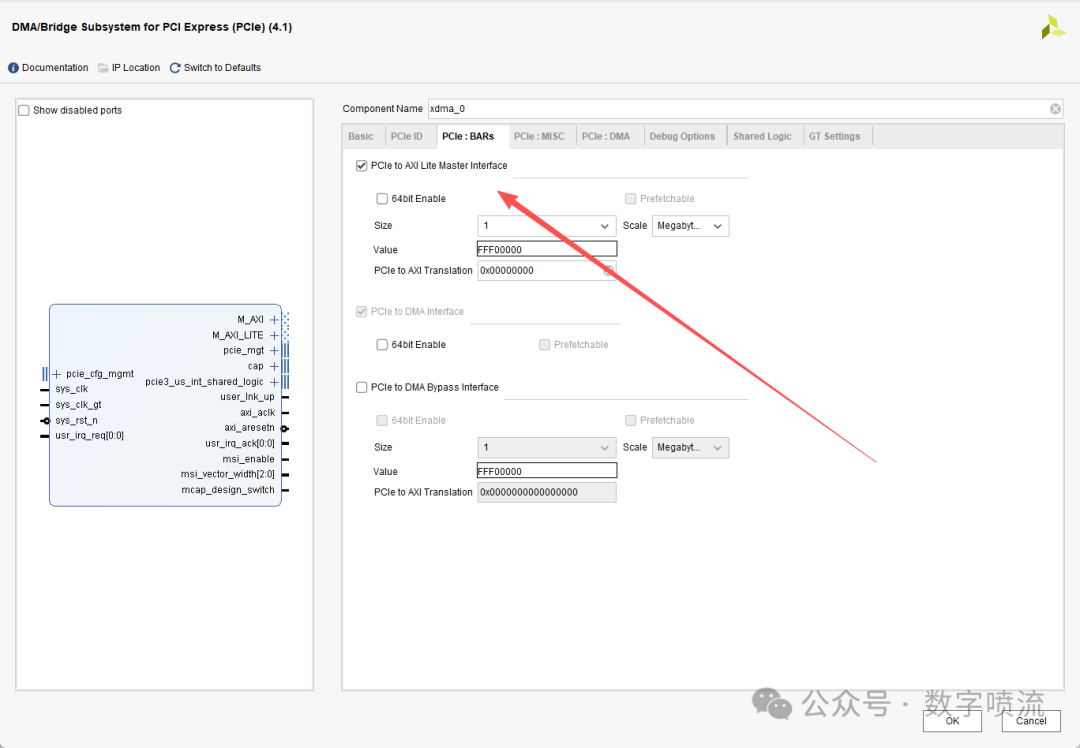This screenshot has width=1080, height=748.
Task: Click the IP Location link text
Action: pos(136,67)
